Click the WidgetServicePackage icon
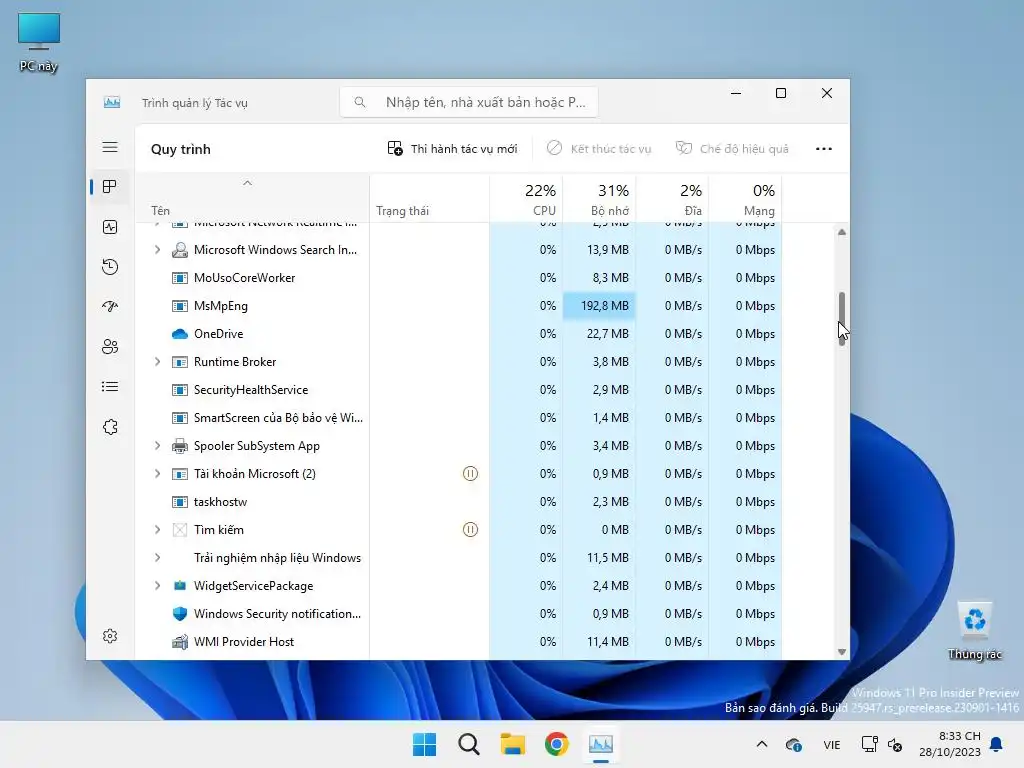 pos(180,586)
